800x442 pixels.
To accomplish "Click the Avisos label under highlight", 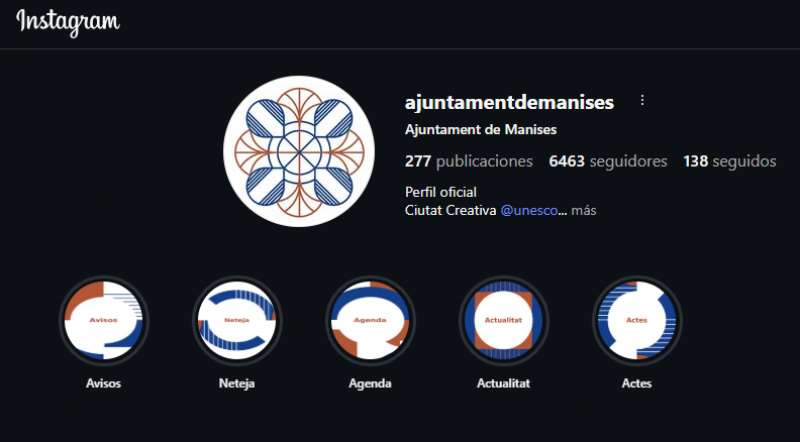I will [104, 383].
